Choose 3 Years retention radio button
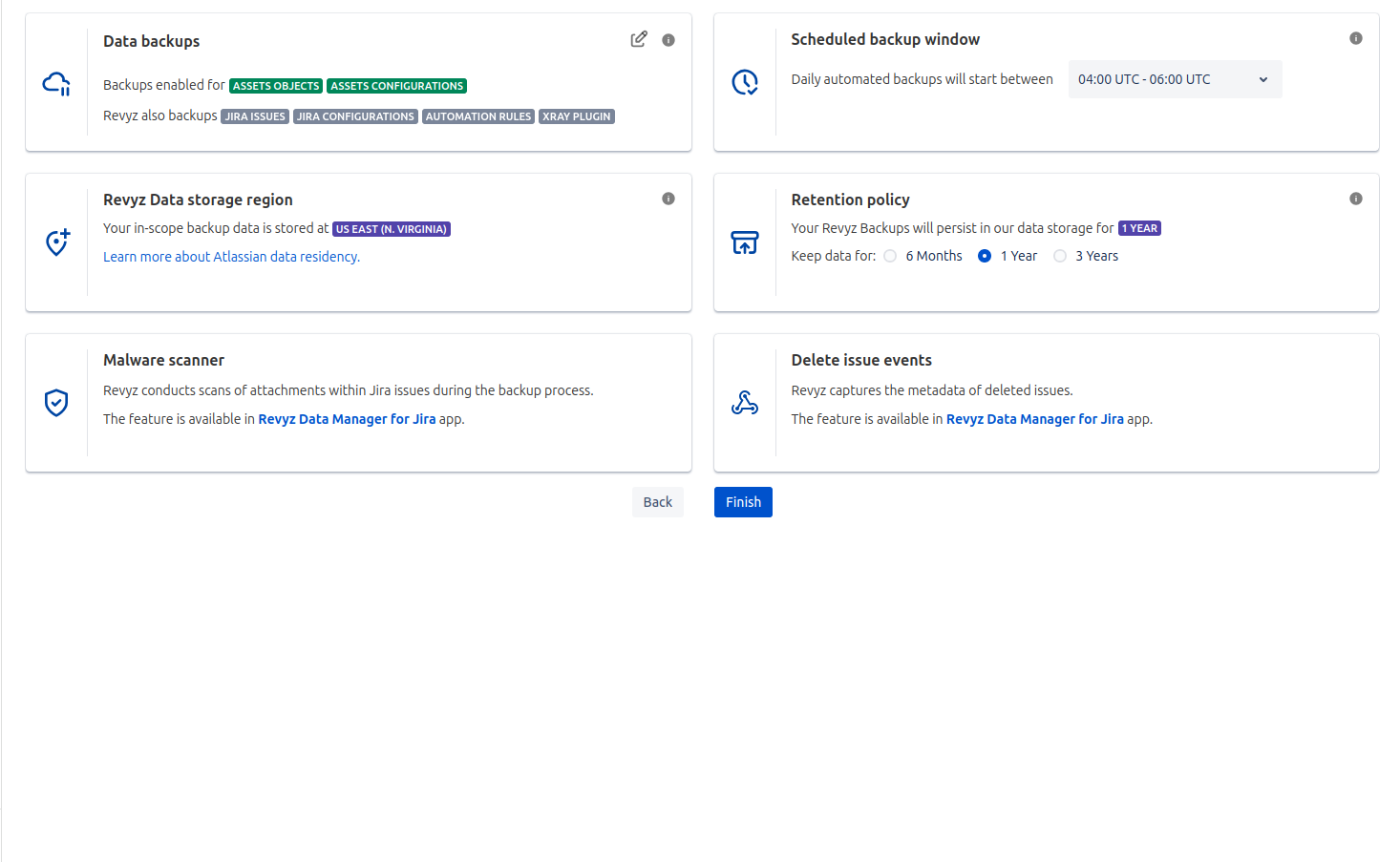The height and width of the screenshot is (862, 1400). [x=1060, y=256]
